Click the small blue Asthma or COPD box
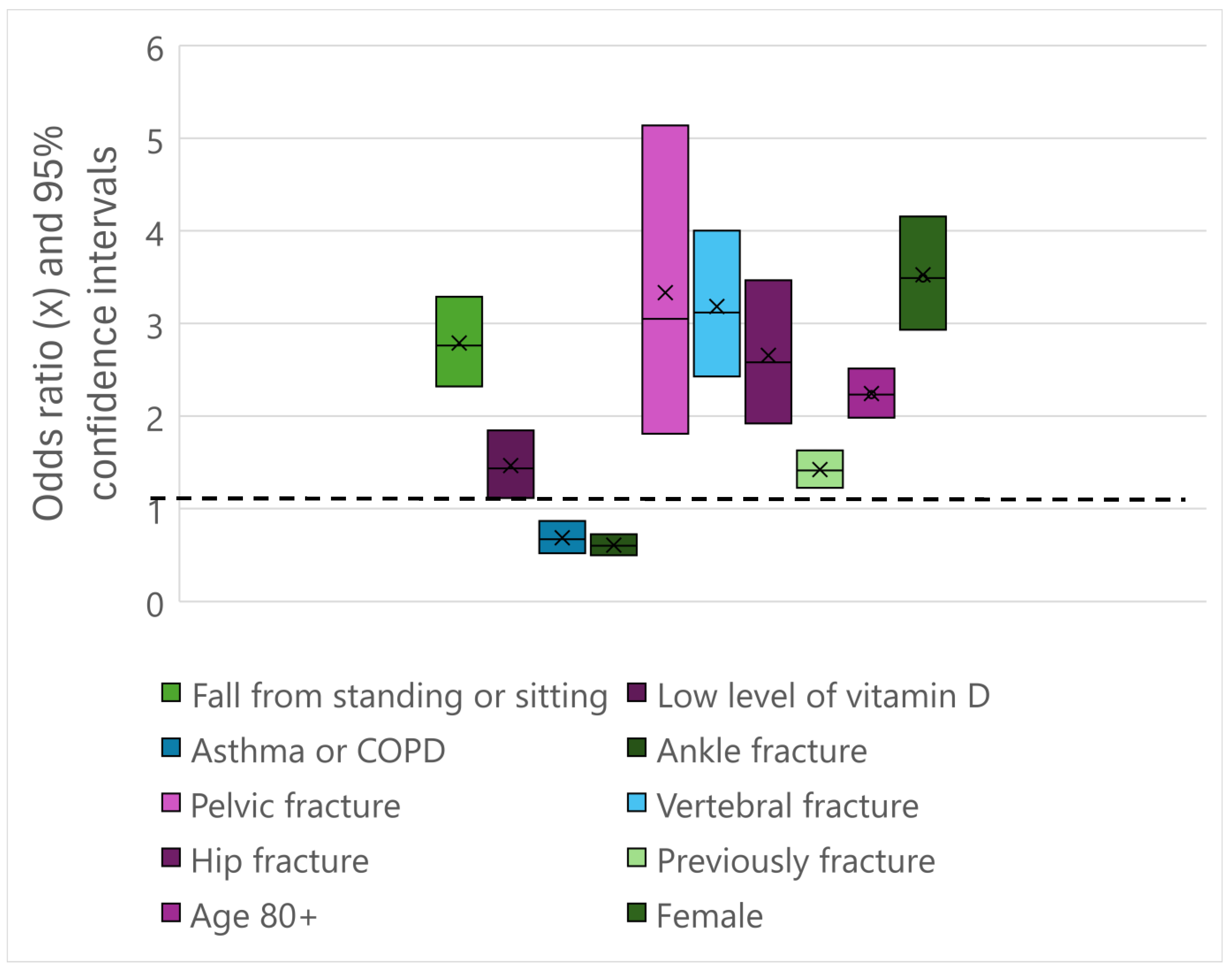 pos(562,537)
